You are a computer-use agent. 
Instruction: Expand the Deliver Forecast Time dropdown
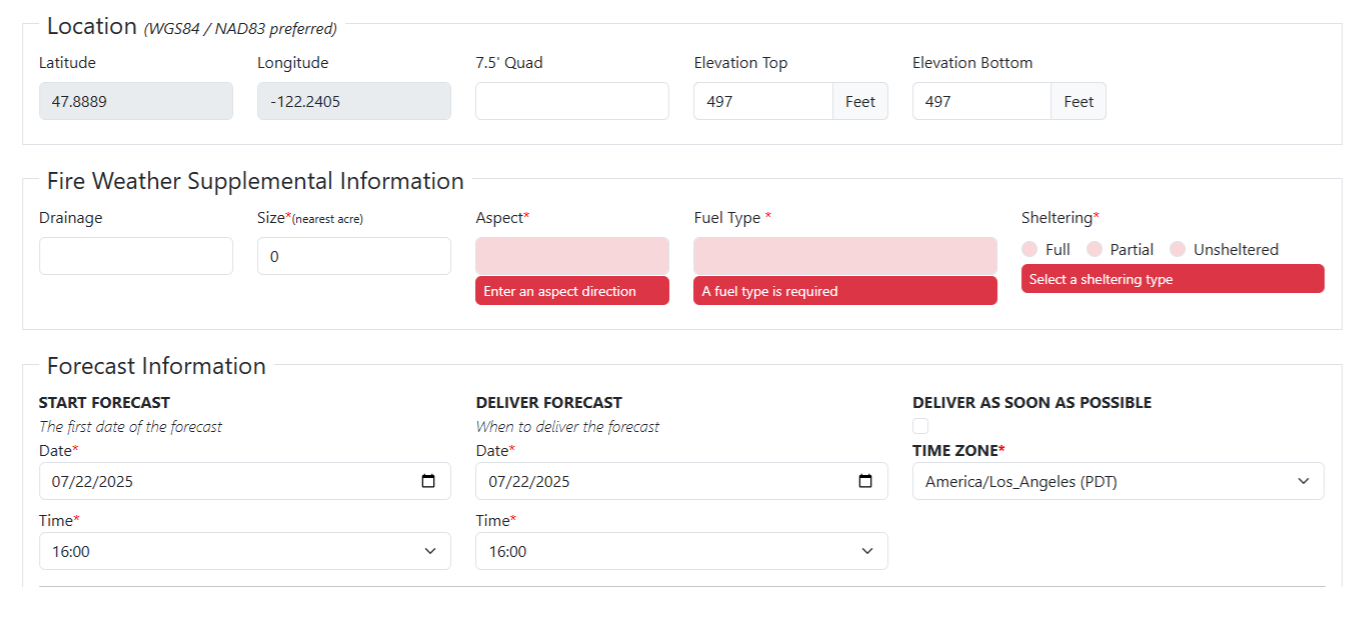[681, 551]
